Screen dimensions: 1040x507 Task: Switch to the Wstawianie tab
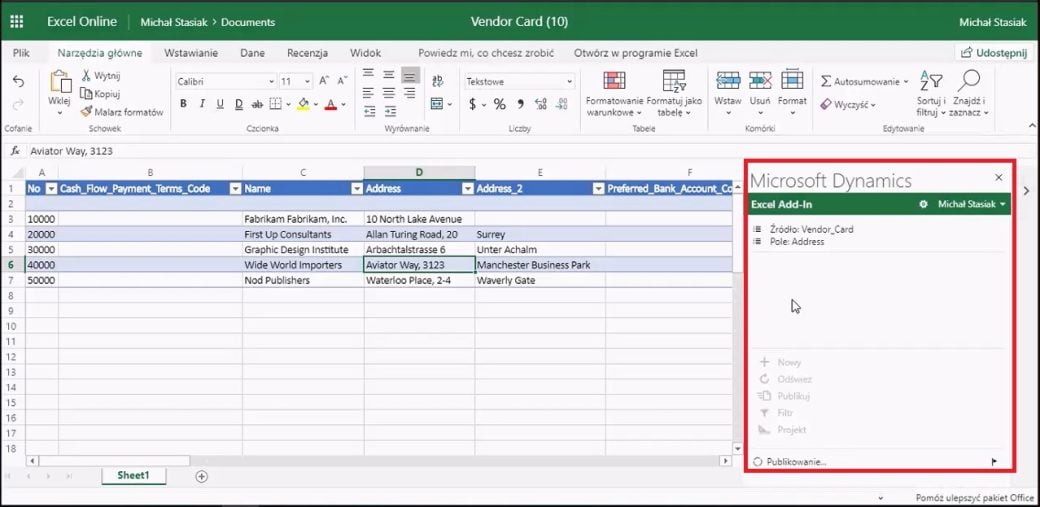[191, 53]
